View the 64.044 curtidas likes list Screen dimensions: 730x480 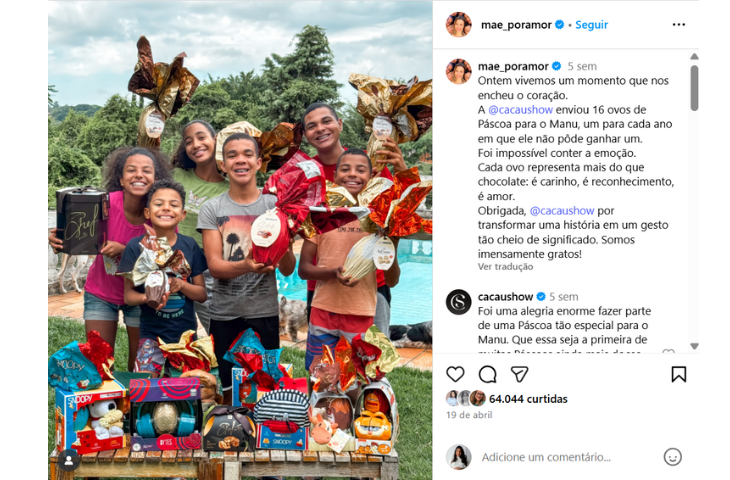528,399
